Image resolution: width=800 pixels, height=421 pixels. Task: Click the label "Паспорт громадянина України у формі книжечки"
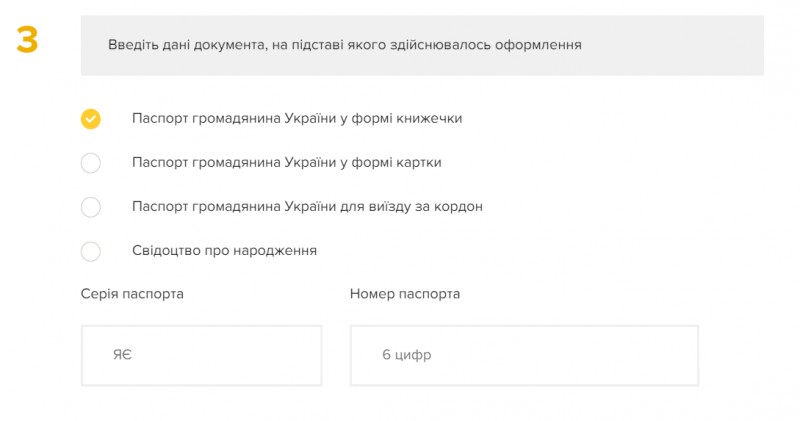click(x=296, y=118)
